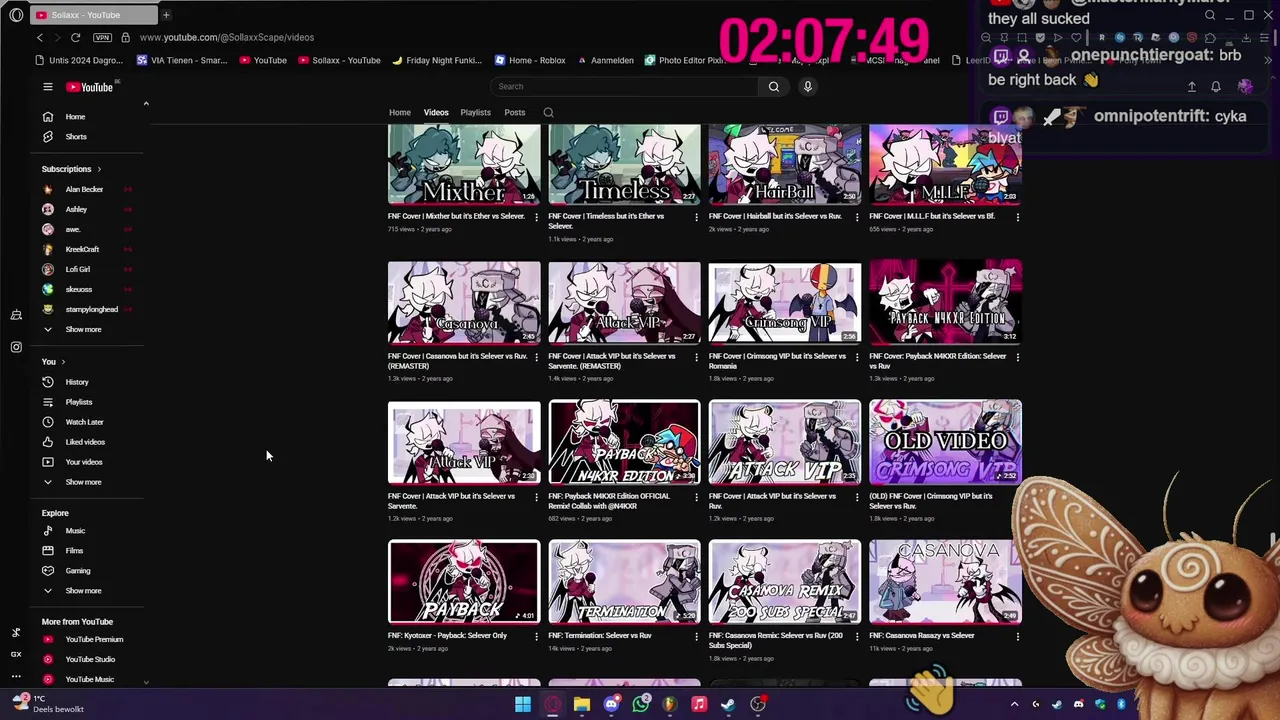This screenshot has width=1280, height=720.
Task: Open the Opera menu logo icon
Action: 16,15
